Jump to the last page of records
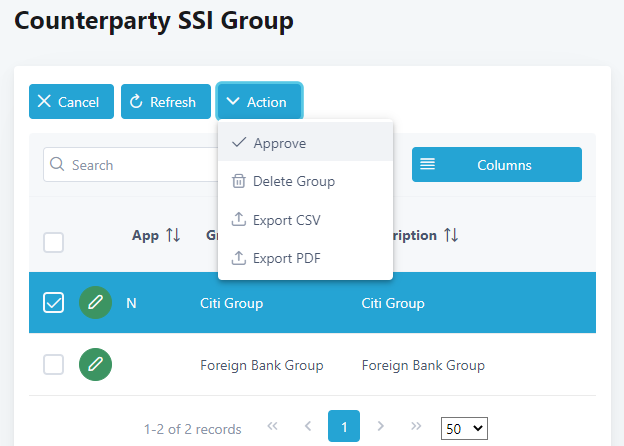 pos(416,427)
